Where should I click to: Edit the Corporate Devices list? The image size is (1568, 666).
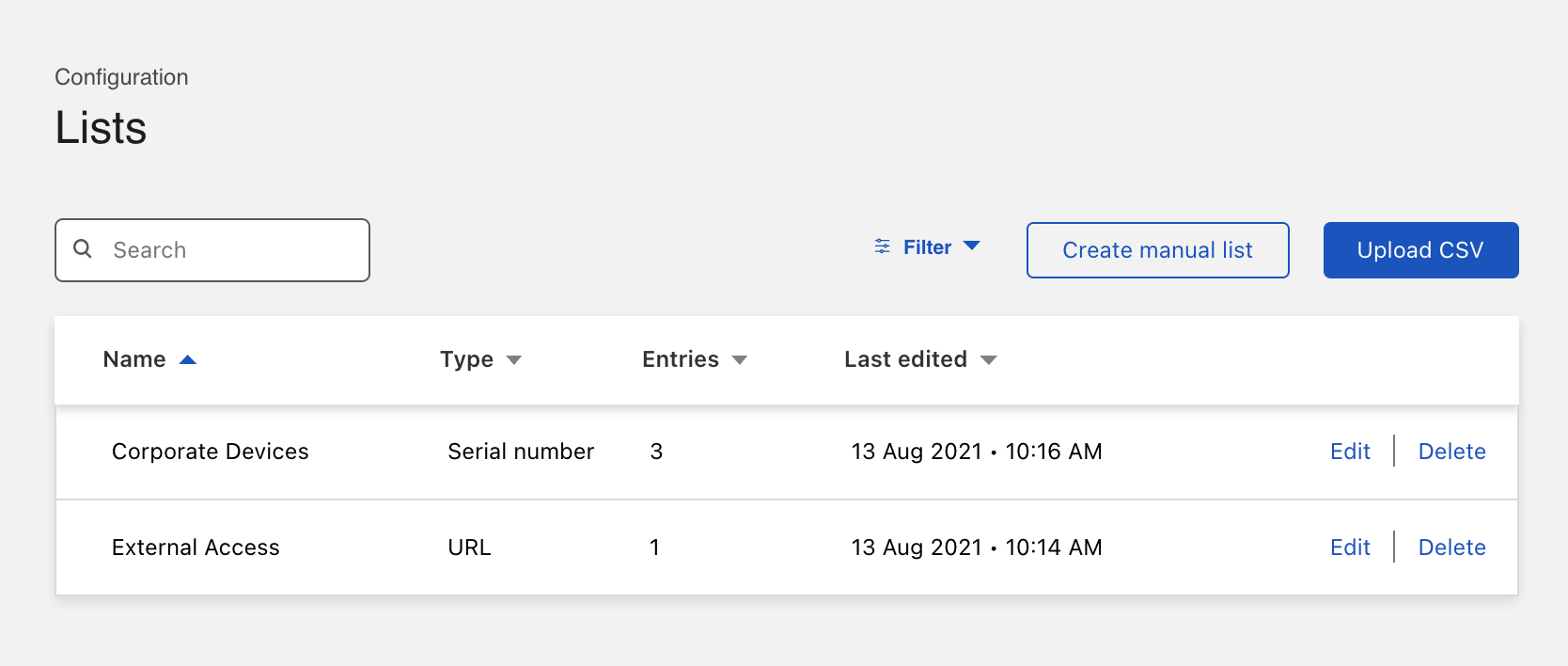coord(1350,452)
